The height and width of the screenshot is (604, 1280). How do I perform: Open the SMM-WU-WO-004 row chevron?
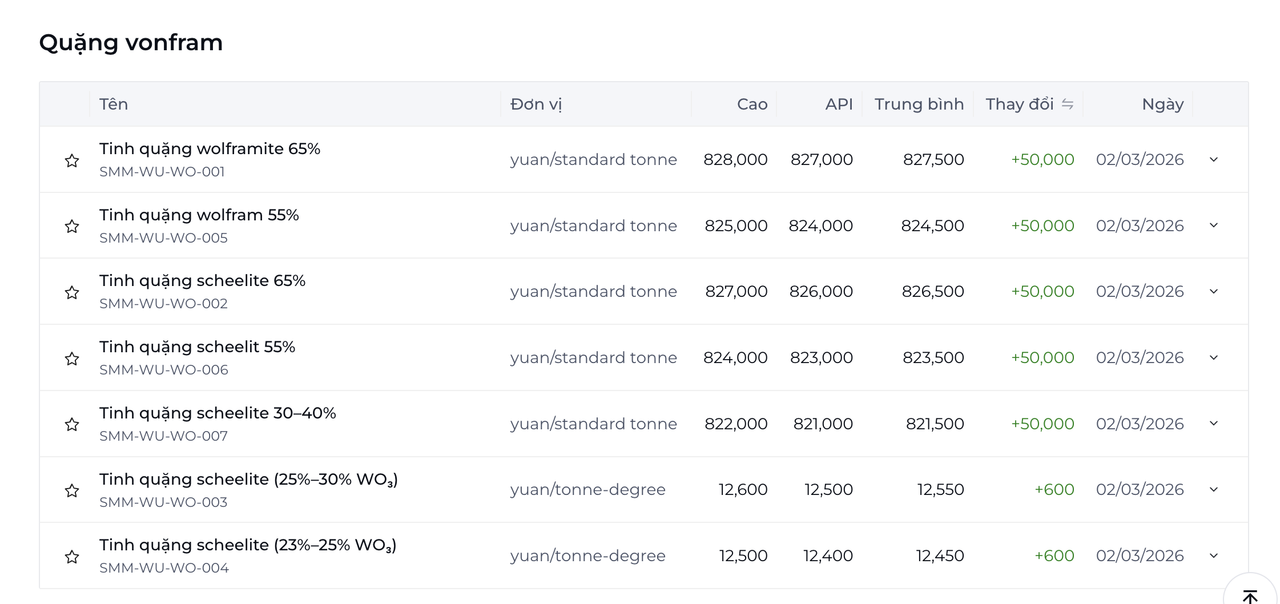point(1213,555)
